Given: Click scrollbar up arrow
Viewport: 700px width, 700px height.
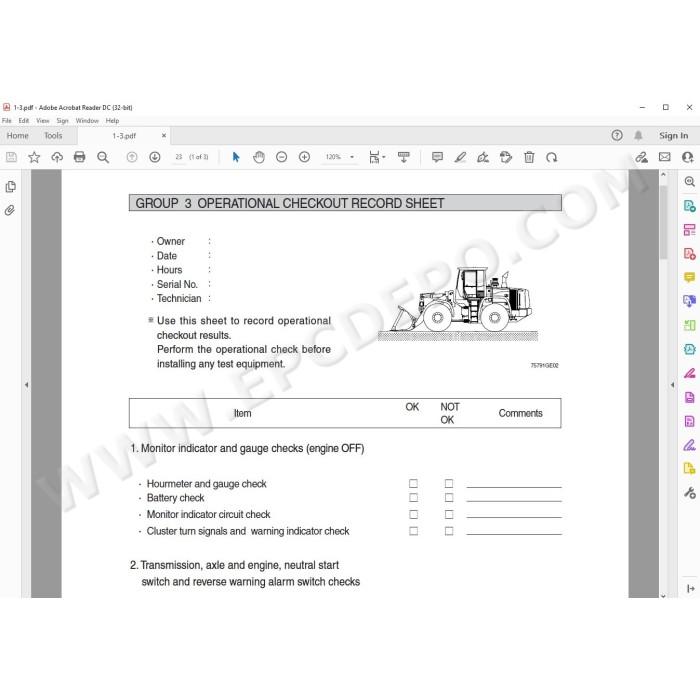Looking at the screenshot, I should tap(663, 175).
